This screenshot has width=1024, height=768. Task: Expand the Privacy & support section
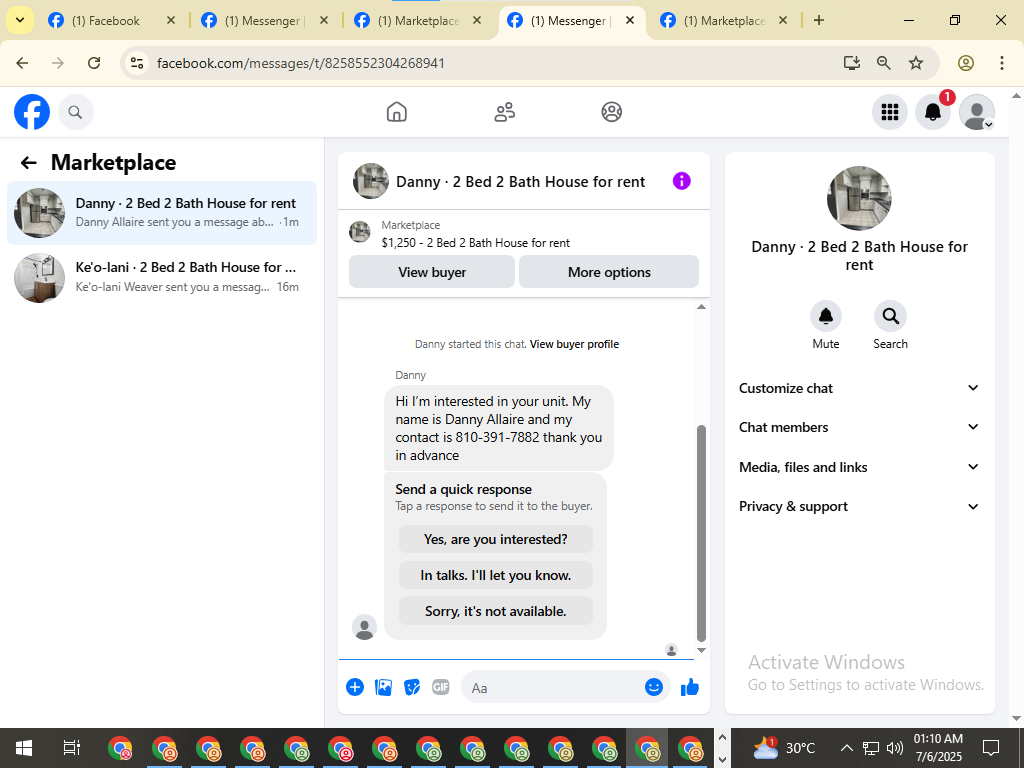(x=859, y=507)
